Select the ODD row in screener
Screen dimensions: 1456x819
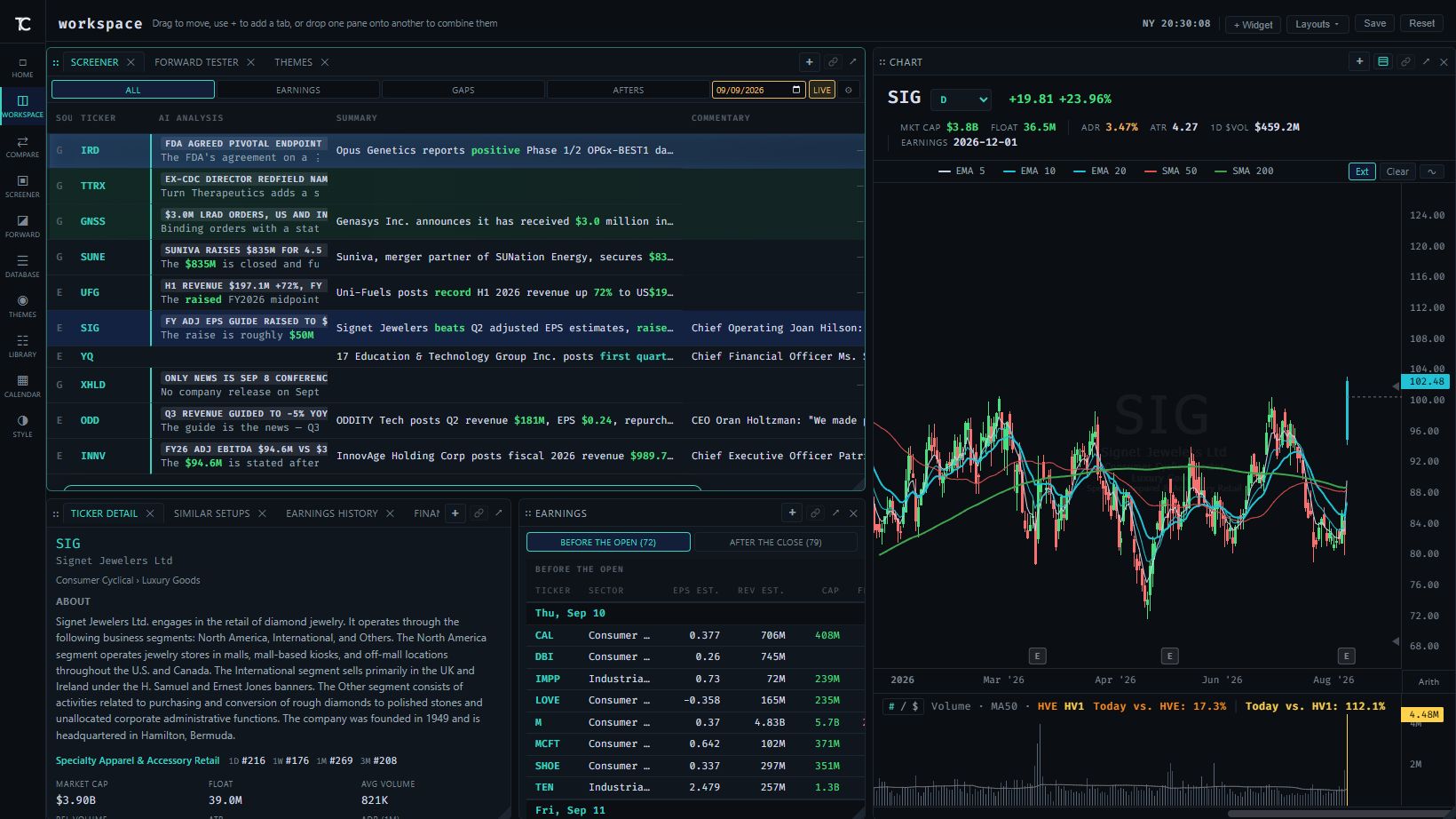[455, 420]
